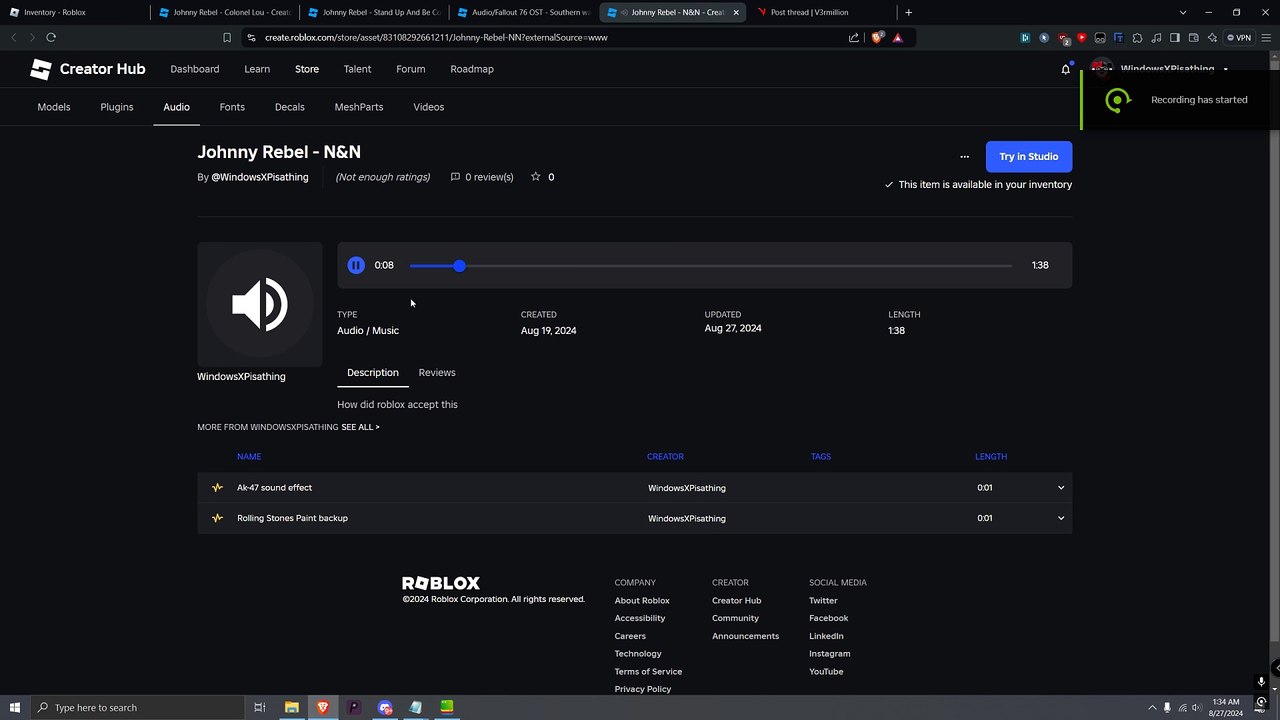Open the Brave Shields lion icon

tap(877, 38)
